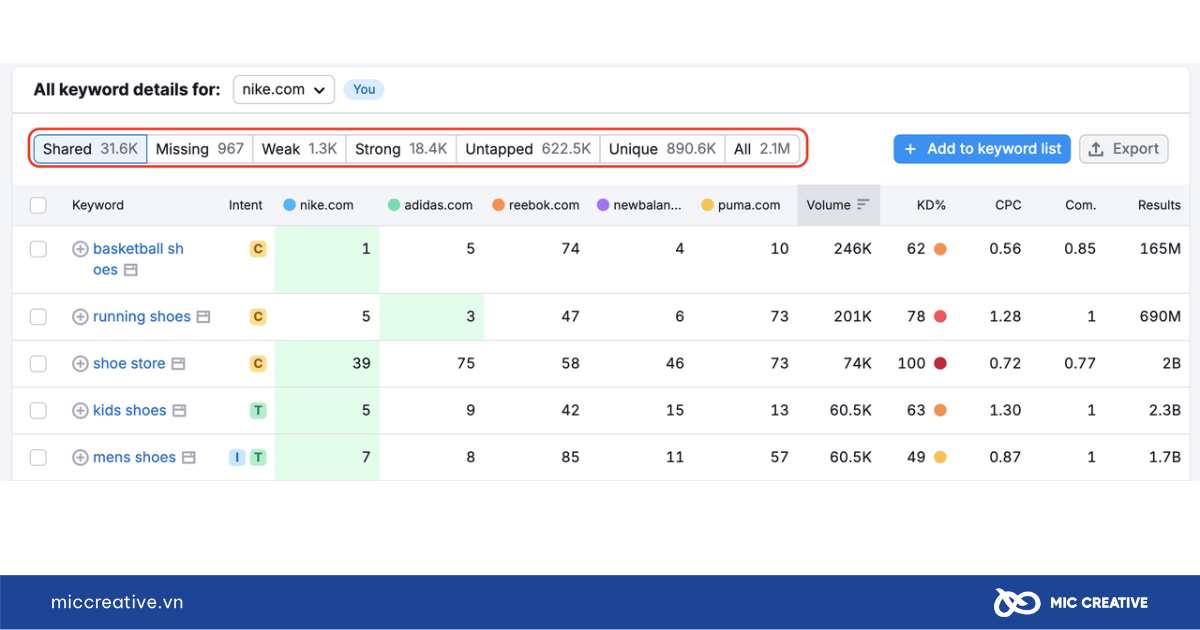The width and height of the screenshot is (1200, 630).
Task: Click the highlighted adidas.com position 3 cell
Action: pyautogui.click(x=432, y=317)
